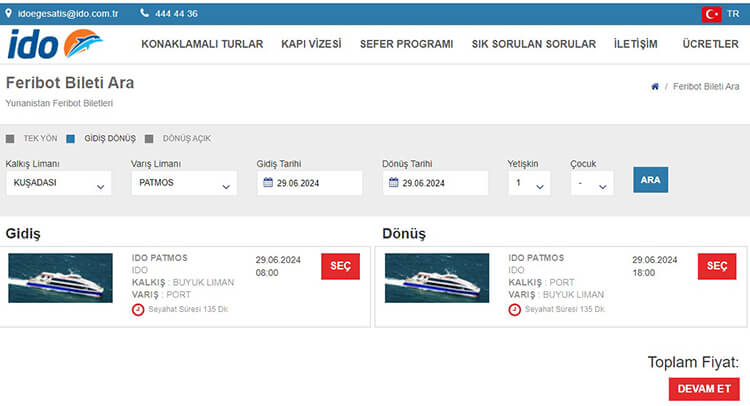Click the Gidiş ferry boat thumbnail
This screenshot has width=750, height=406.
(60, 278)
